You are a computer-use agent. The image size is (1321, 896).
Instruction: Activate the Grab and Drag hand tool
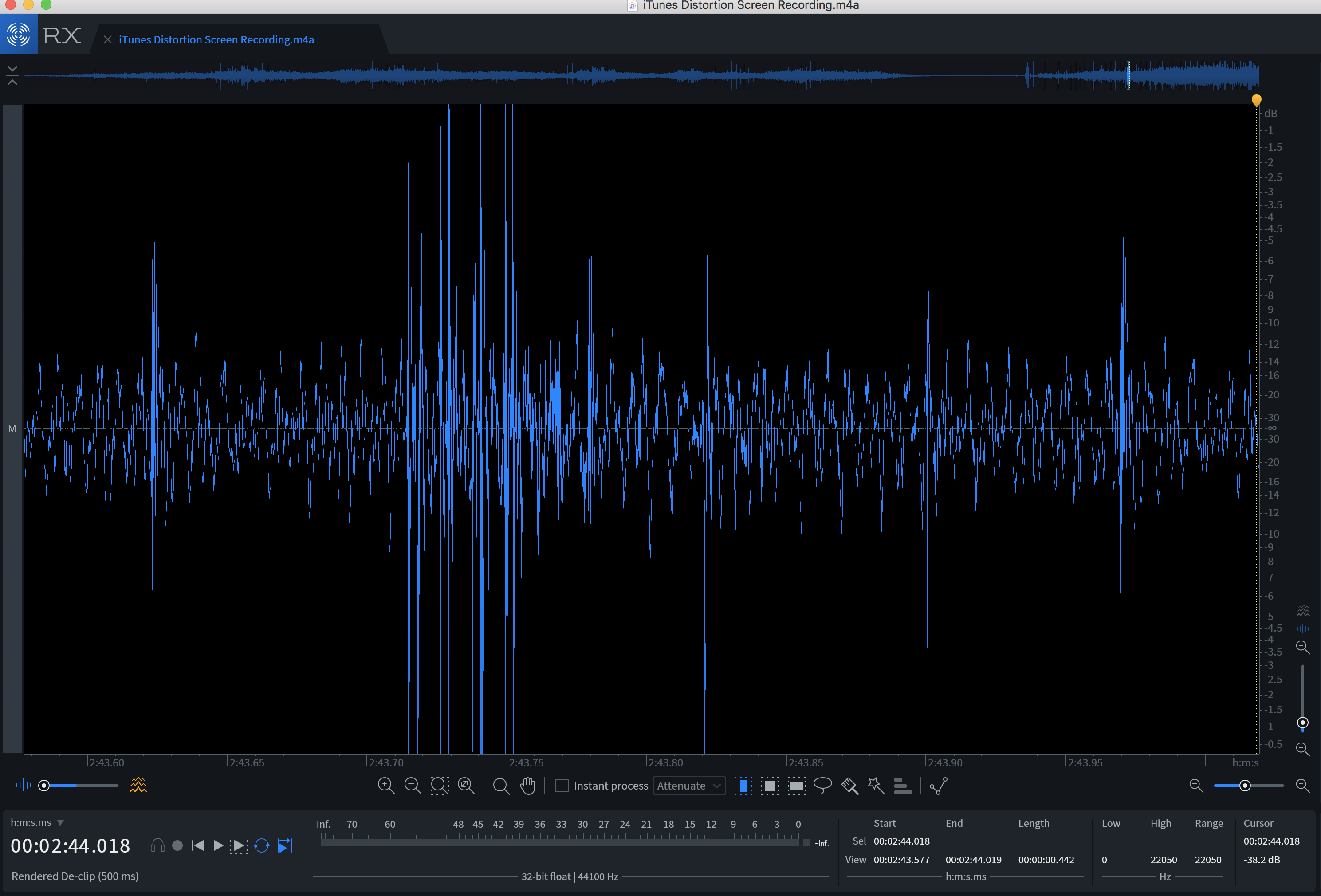(x=527, y=785)
